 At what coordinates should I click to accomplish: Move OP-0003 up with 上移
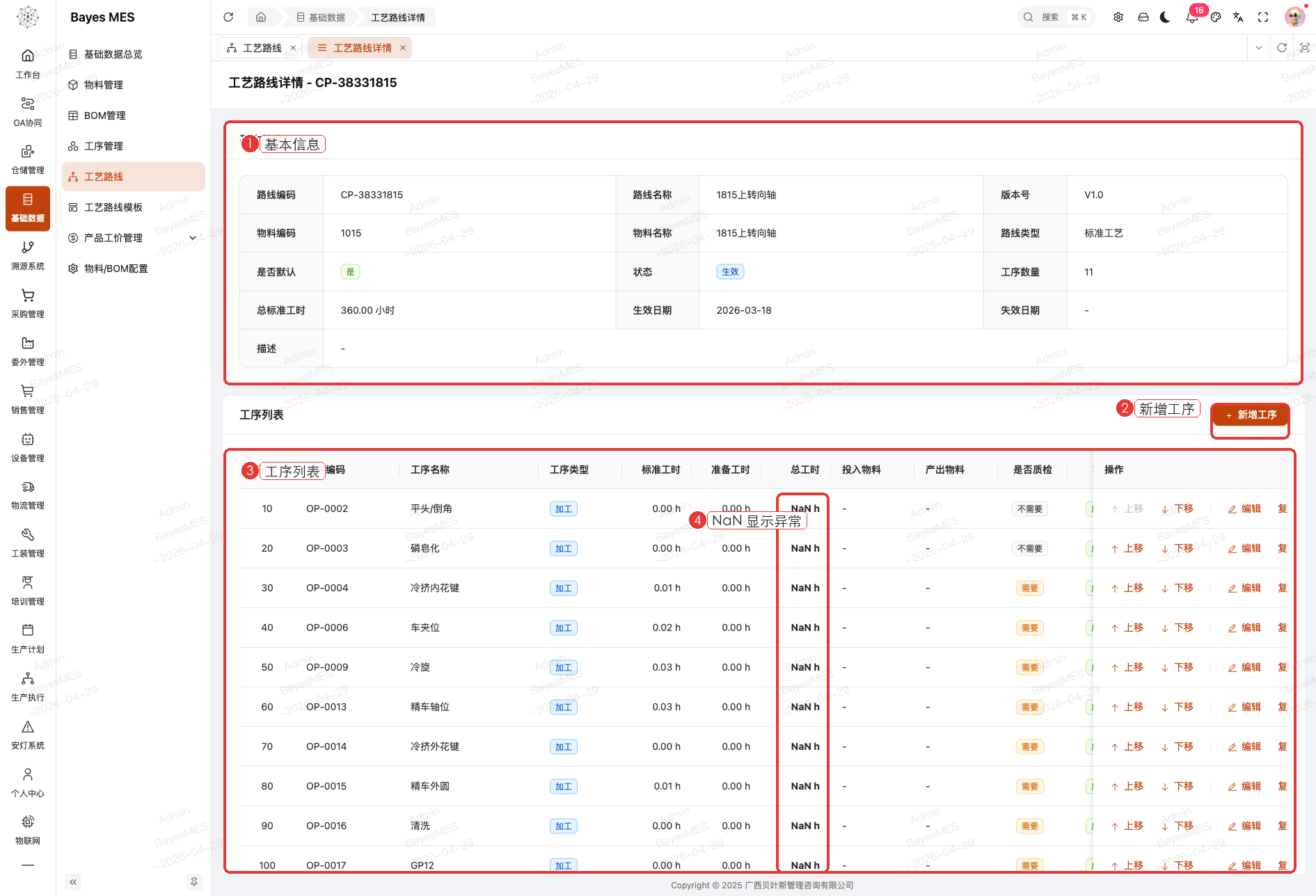click(1127, 548)
